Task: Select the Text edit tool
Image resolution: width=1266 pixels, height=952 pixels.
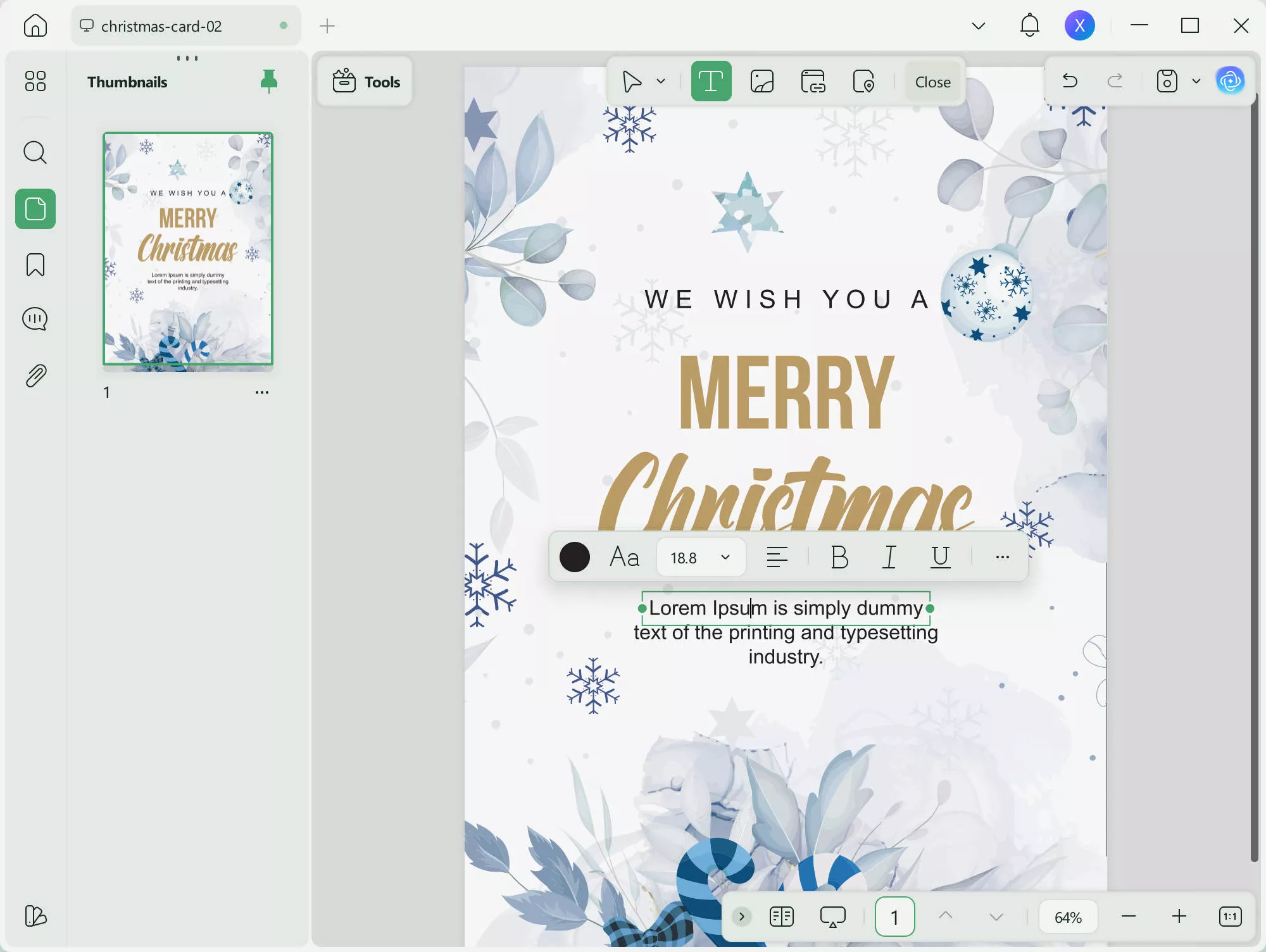Action: pos(711,82)
